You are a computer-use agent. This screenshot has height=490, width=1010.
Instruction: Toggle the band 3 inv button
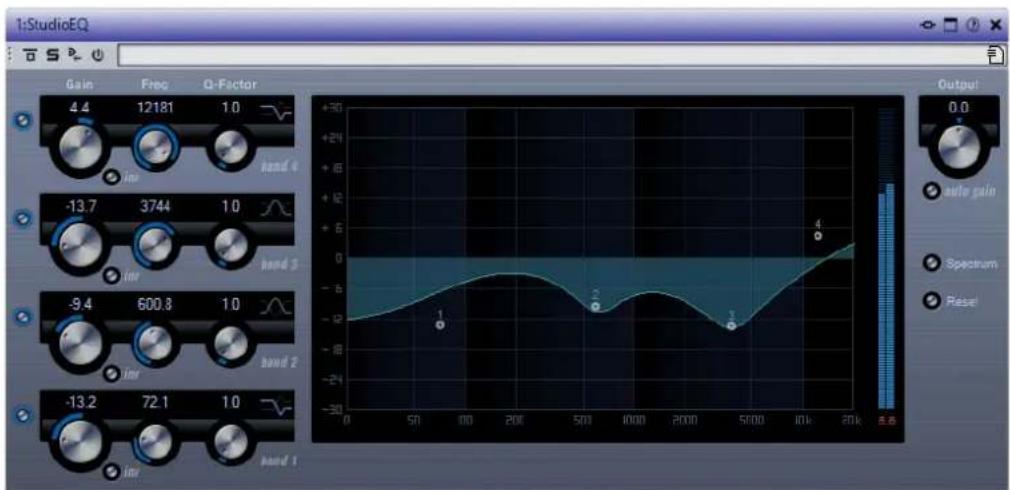pyautogui.click(x=112, y=276)
